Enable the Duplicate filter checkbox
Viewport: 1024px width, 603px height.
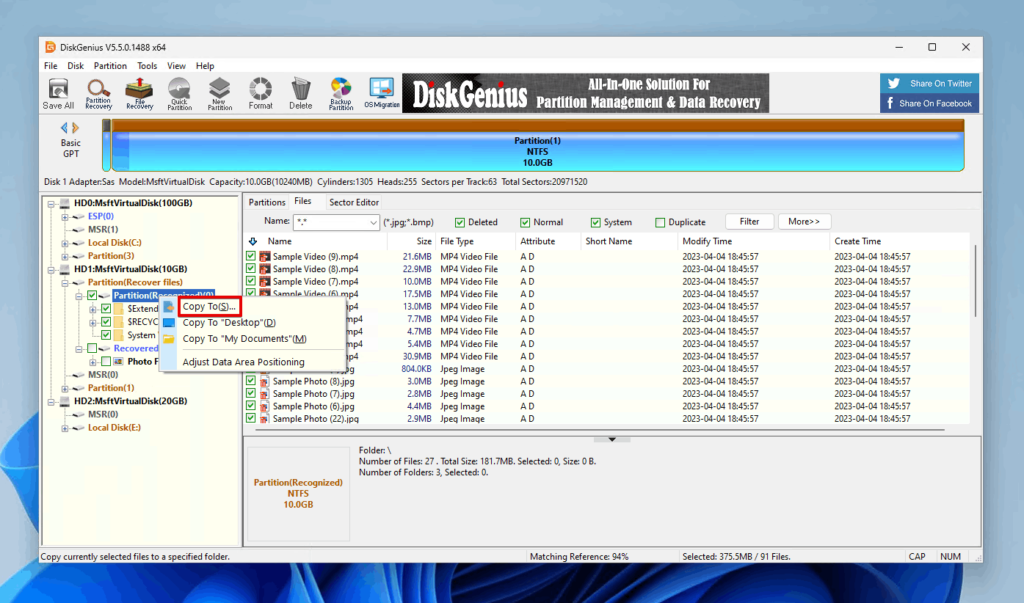(x=661, y=221)
